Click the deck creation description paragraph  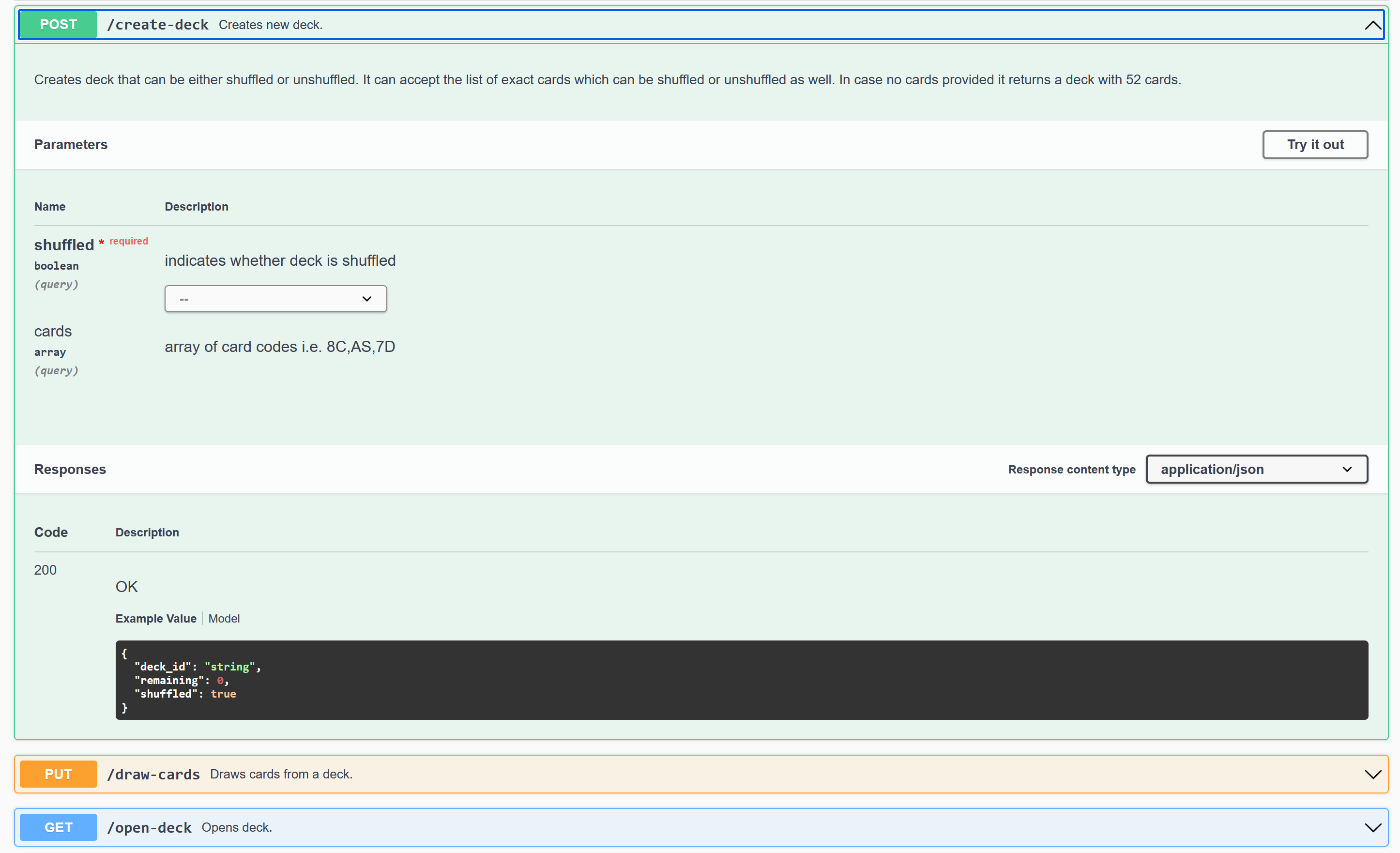click(608, 79)
